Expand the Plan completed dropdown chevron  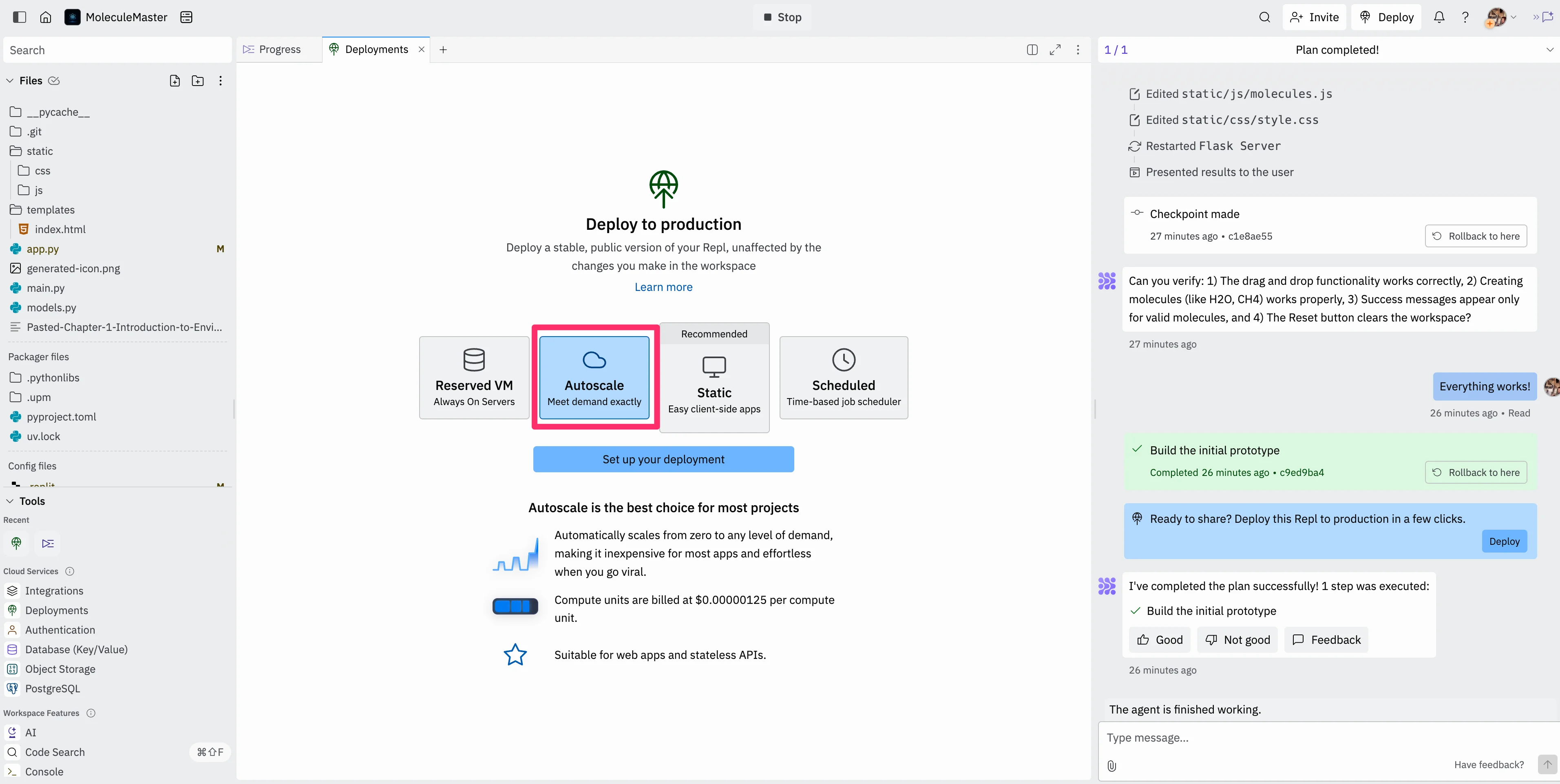(x=1549, y=50)
